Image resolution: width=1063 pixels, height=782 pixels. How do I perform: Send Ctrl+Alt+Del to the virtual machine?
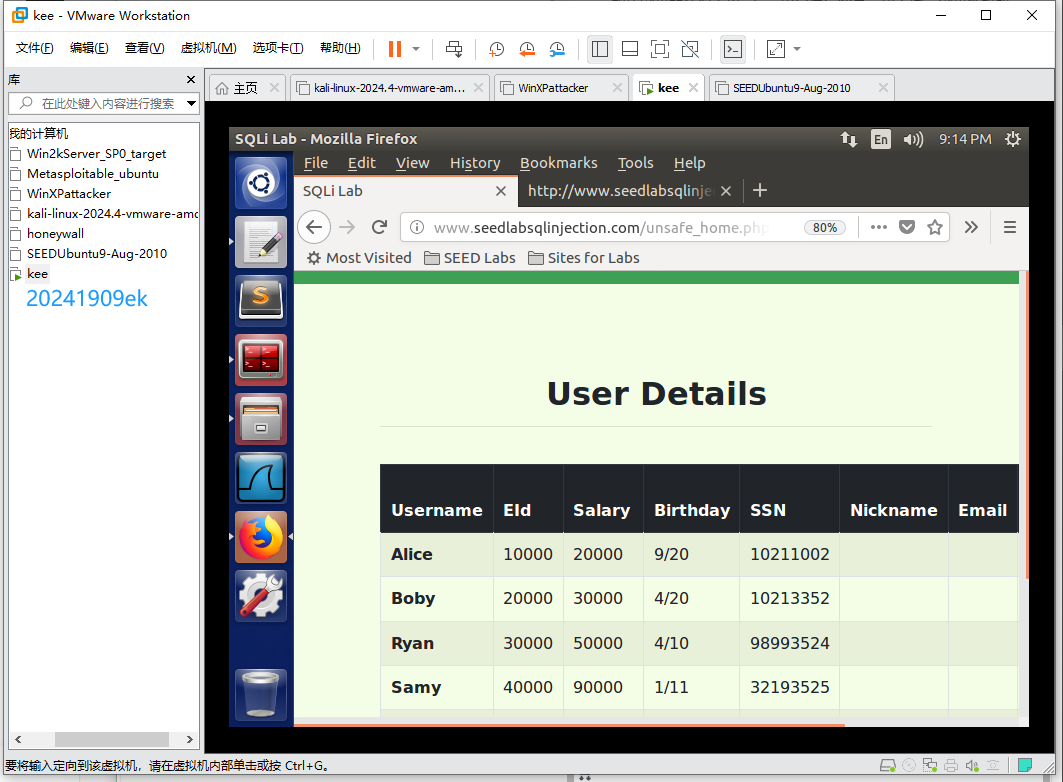pyautogui.click(x=454, y=49)
